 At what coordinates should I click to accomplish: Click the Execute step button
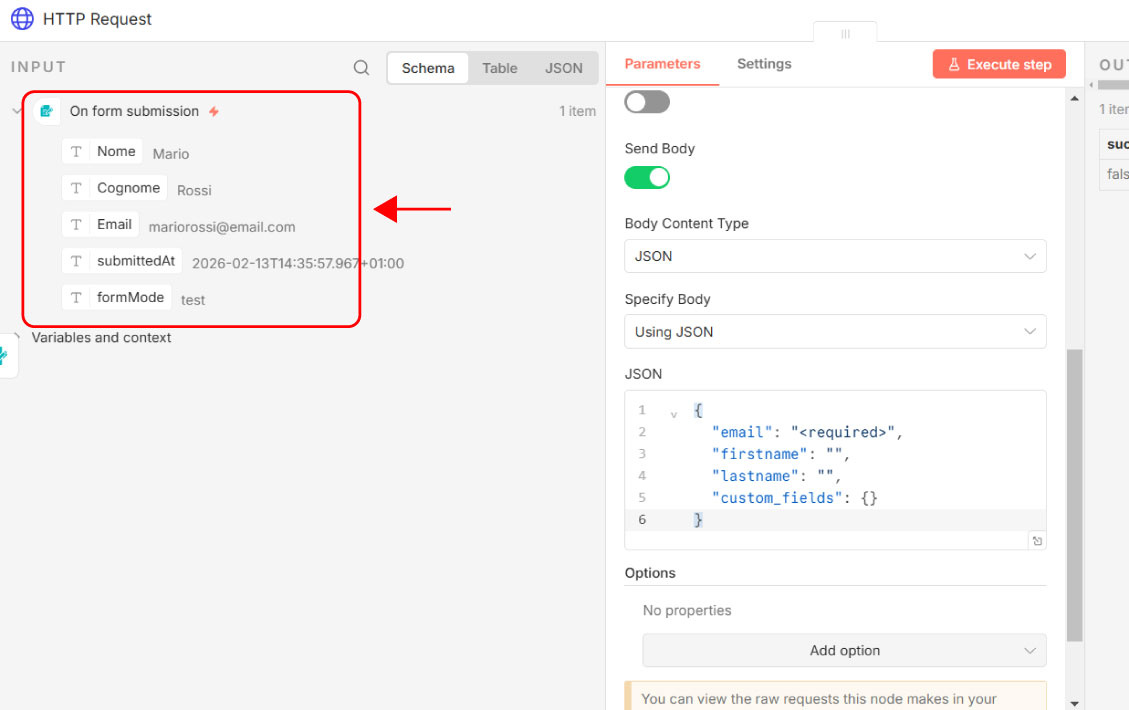(x=998, y=64)
